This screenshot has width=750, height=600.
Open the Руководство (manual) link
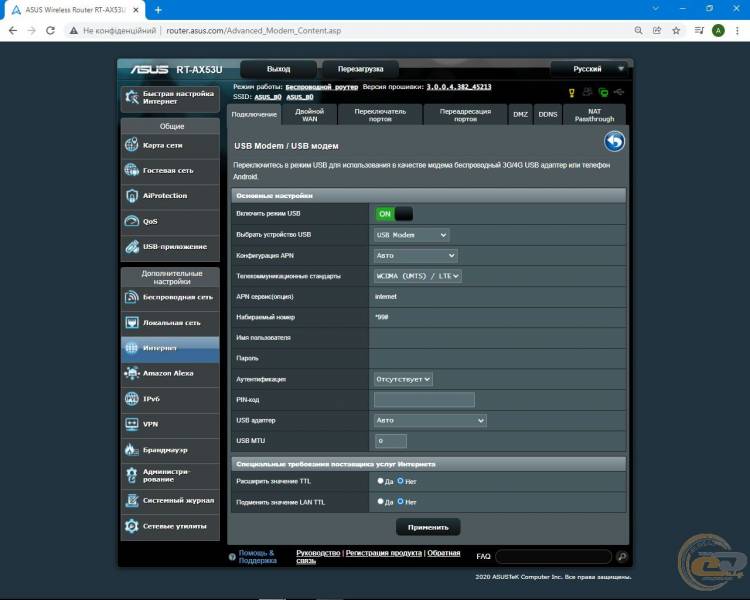click(318, 553)
